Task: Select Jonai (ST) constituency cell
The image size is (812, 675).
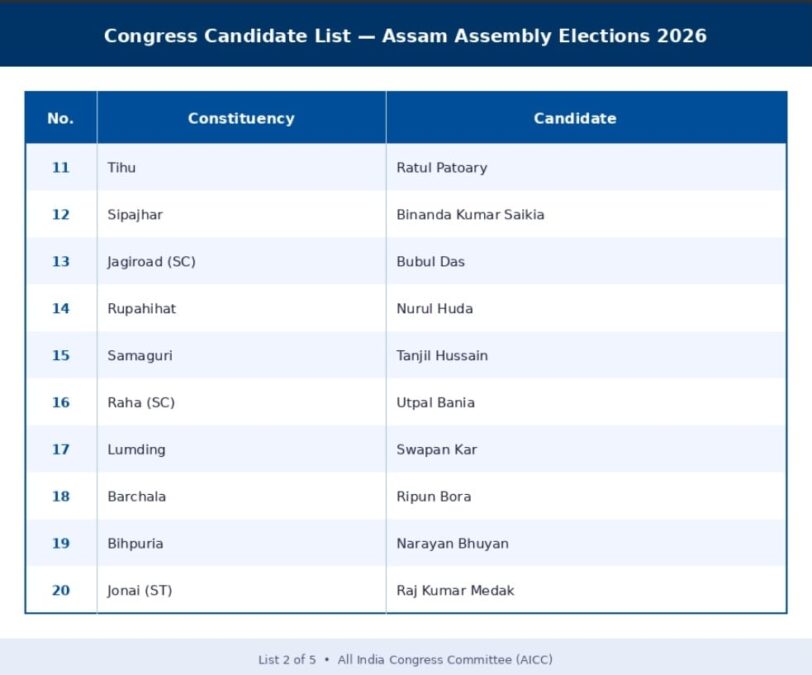Action: pos(140,591)
